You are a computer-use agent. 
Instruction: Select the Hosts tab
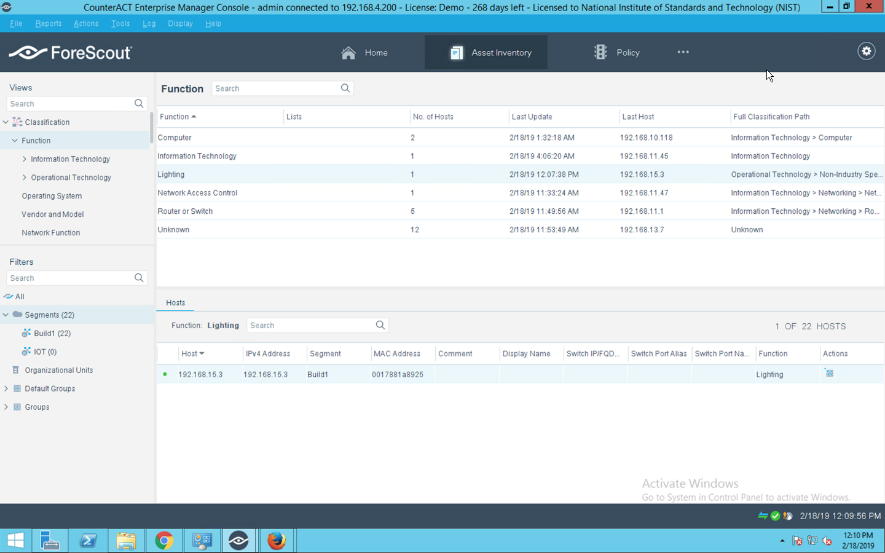(x=175, y=302)
